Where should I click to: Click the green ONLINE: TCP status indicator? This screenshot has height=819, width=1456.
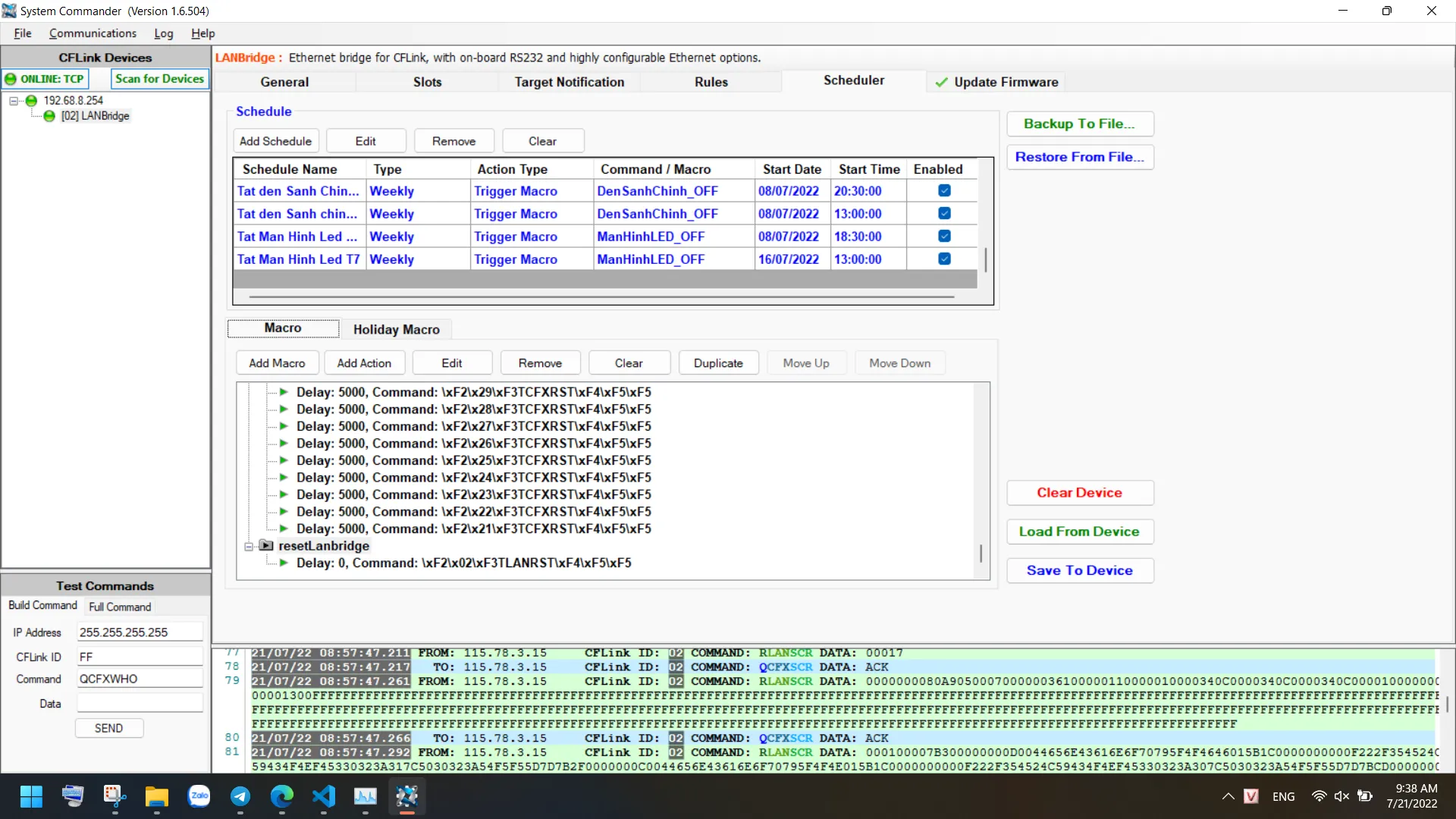(x=45, y=79)
